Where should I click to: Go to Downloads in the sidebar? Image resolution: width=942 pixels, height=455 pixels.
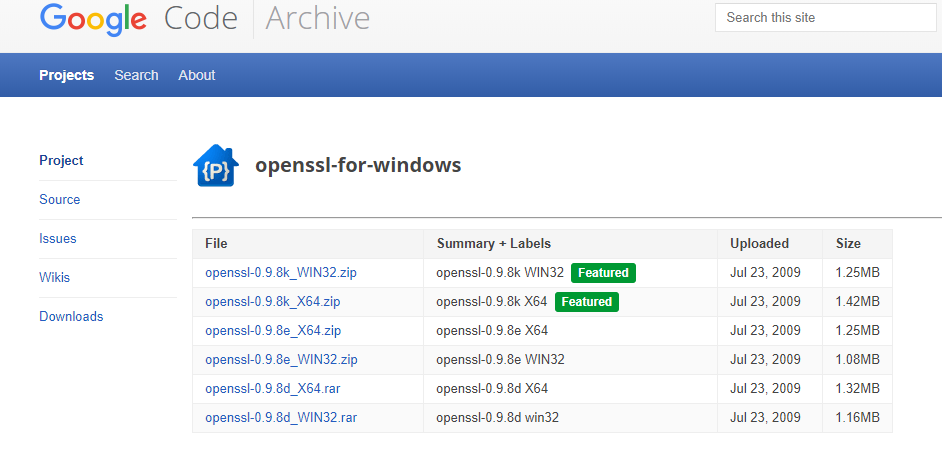click(x=71, y=316)
